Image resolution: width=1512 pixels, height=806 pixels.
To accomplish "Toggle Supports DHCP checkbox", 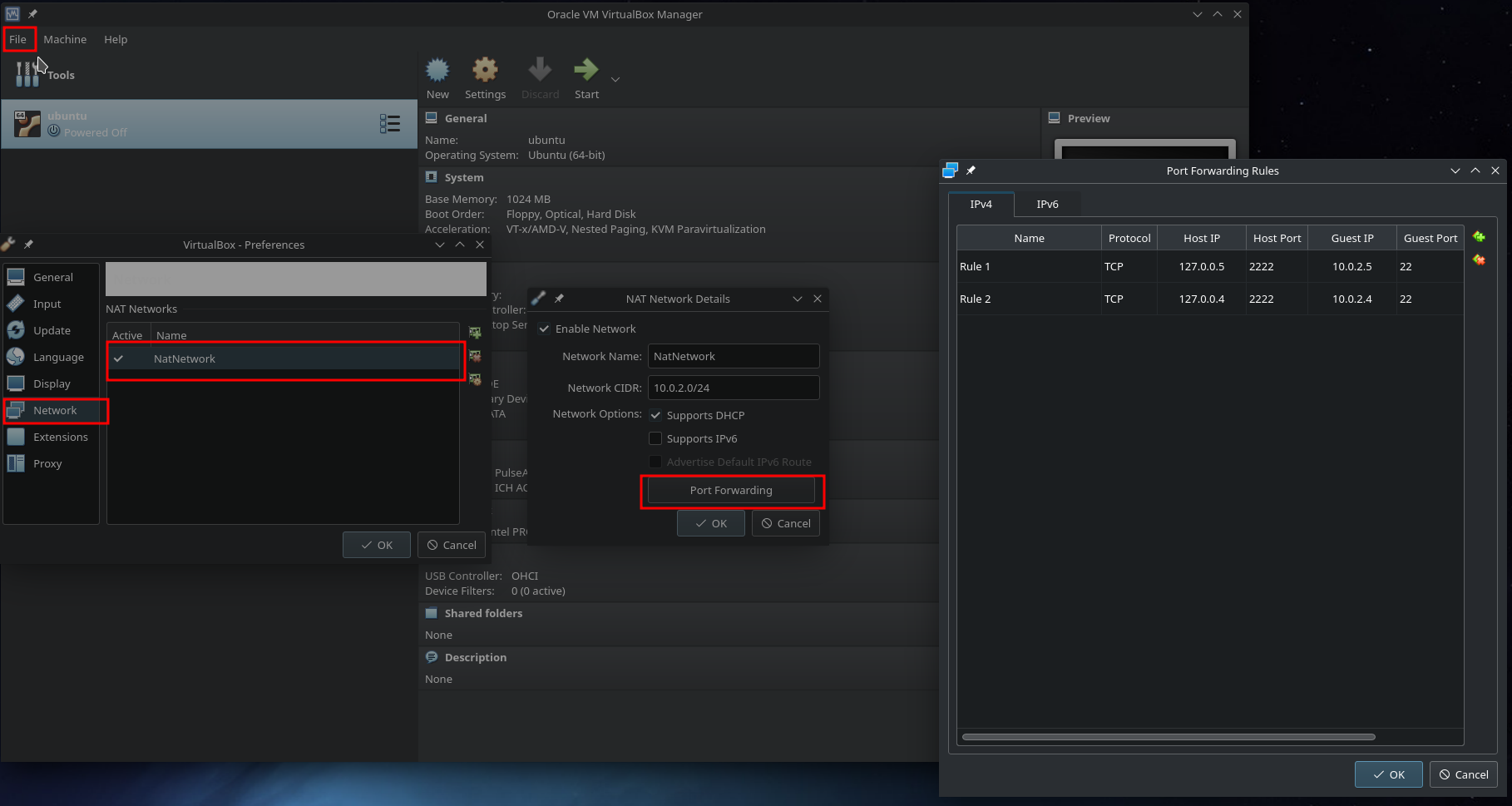I will [x=655, y=415].
